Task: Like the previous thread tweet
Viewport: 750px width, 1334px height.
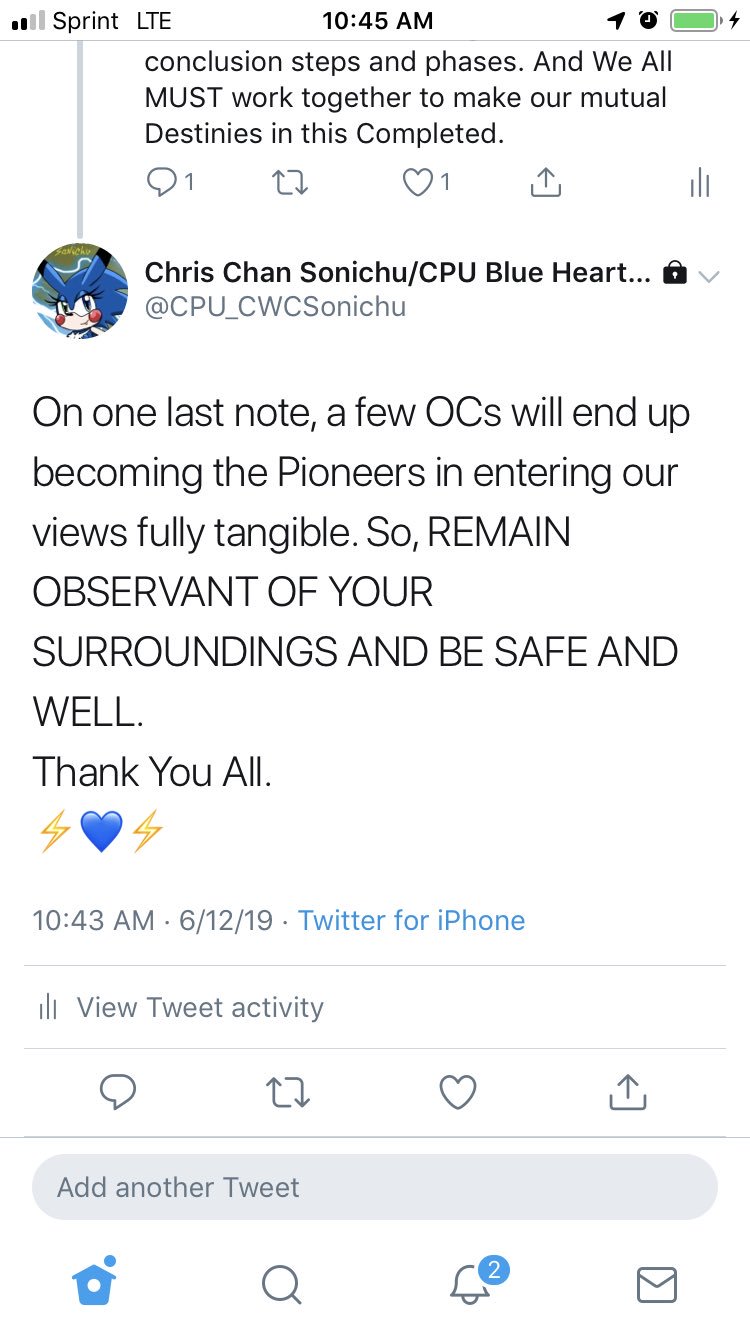Action: (x=418, y=182)
